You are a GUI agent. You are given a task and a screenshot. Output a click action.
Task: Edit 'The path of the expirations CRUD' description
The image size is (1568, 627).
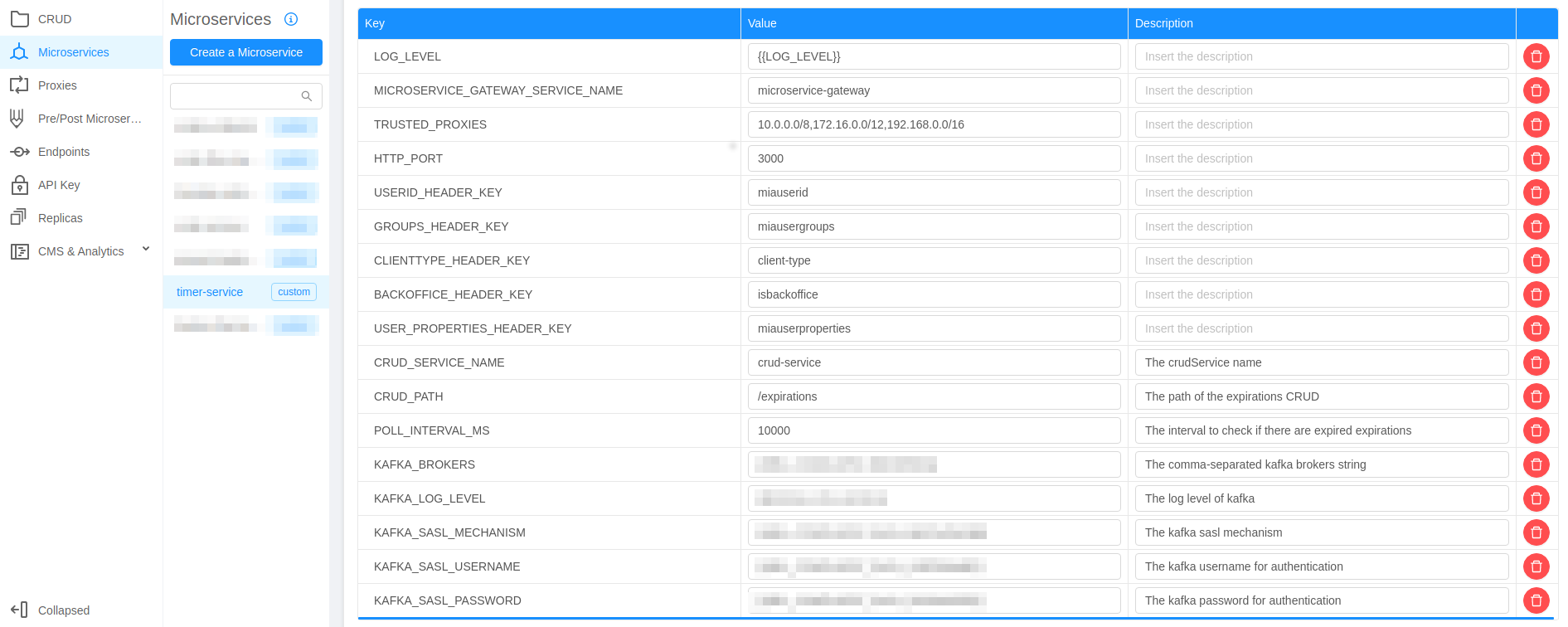tap(1322, 396)
